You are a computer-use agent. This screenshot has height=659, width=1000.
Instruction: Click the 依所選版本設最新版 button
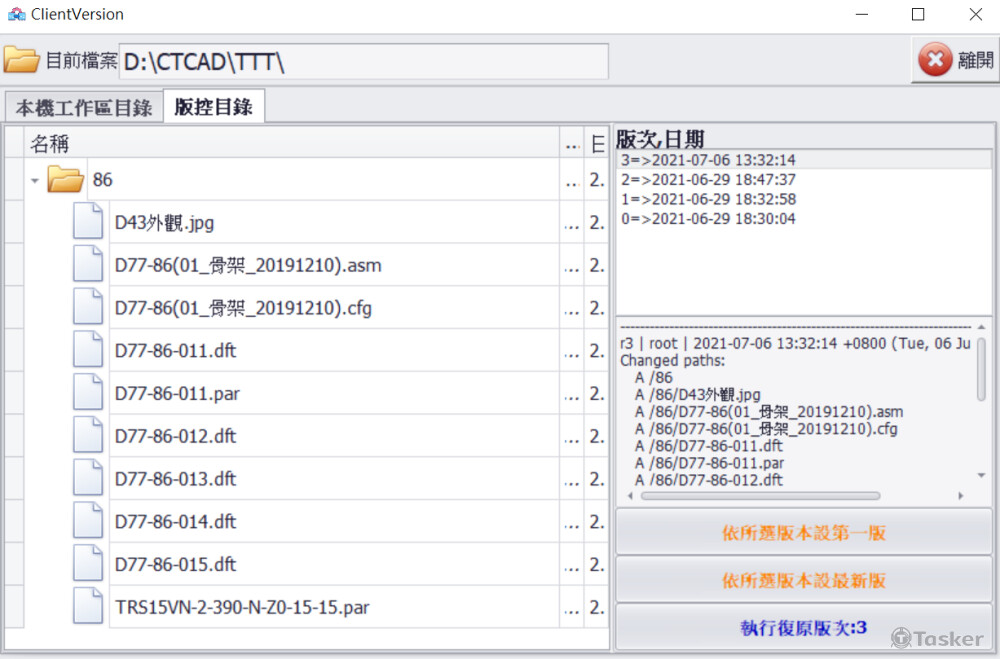[x=804, y=581]
